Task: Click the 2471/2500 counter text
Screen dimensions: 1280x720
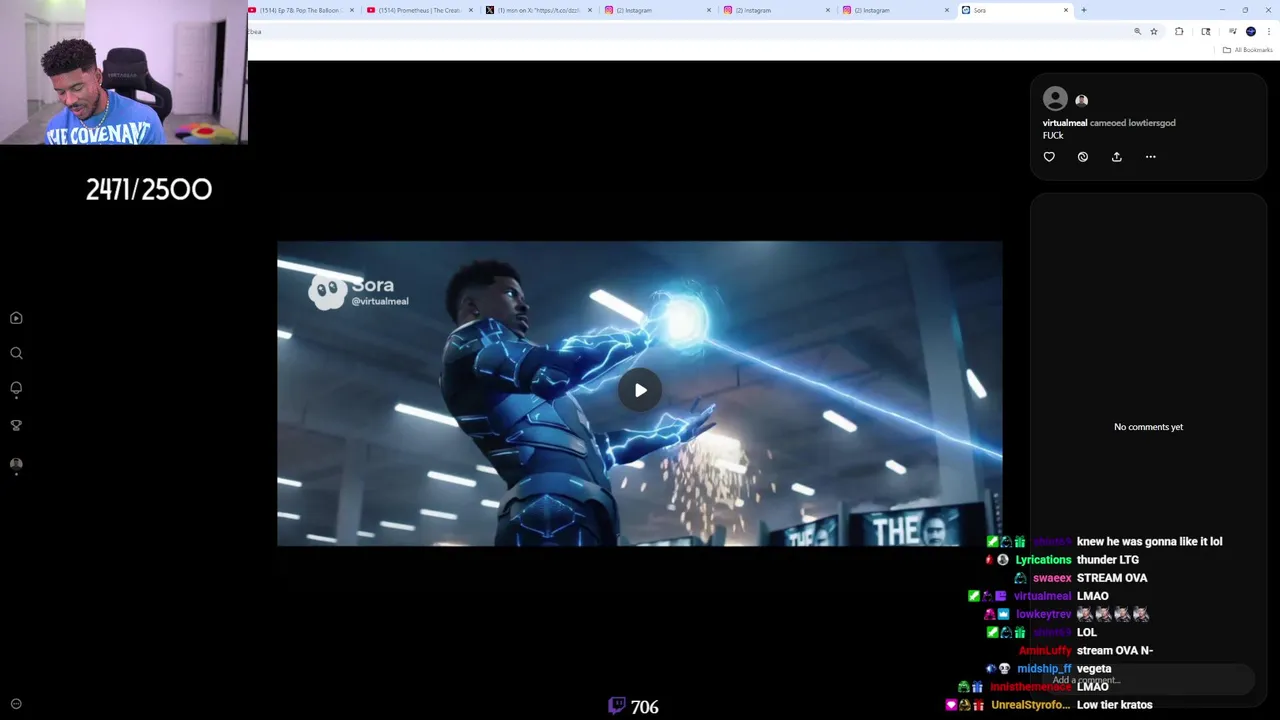Action: 149,190
